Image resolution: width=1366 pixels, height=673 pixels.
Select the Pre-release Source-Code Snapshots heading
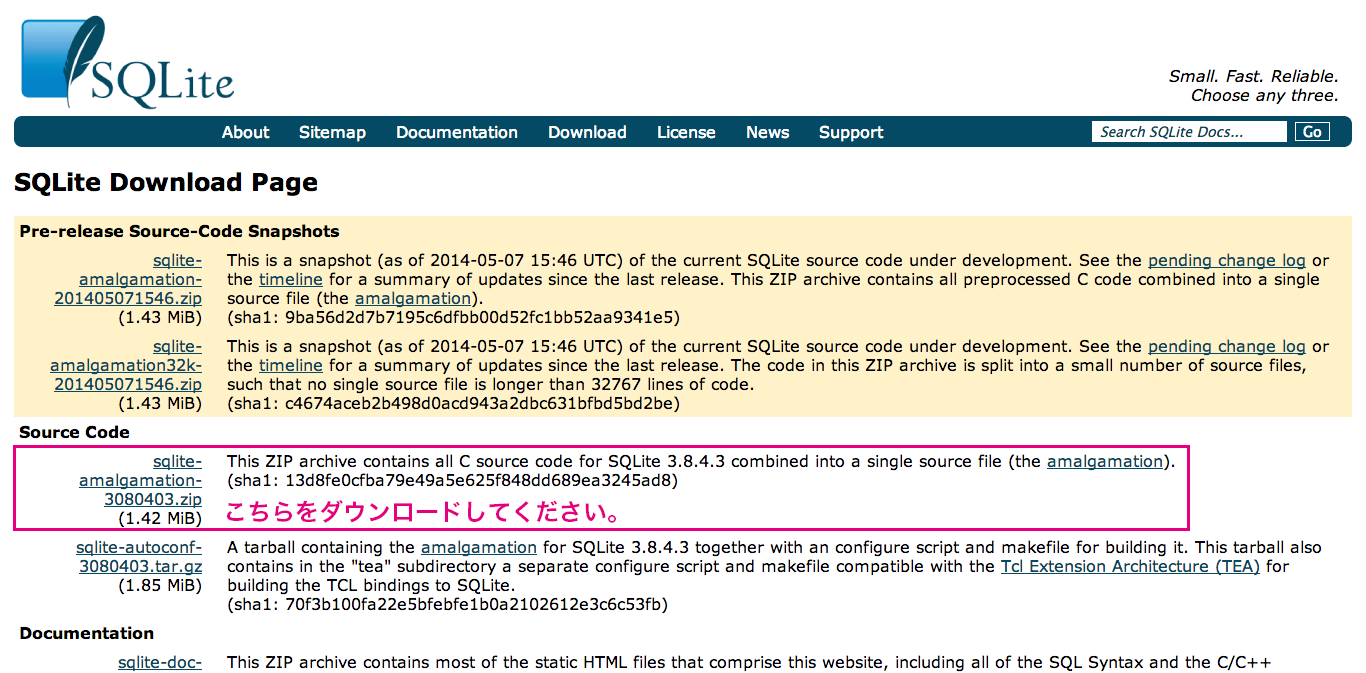[179, 231]
